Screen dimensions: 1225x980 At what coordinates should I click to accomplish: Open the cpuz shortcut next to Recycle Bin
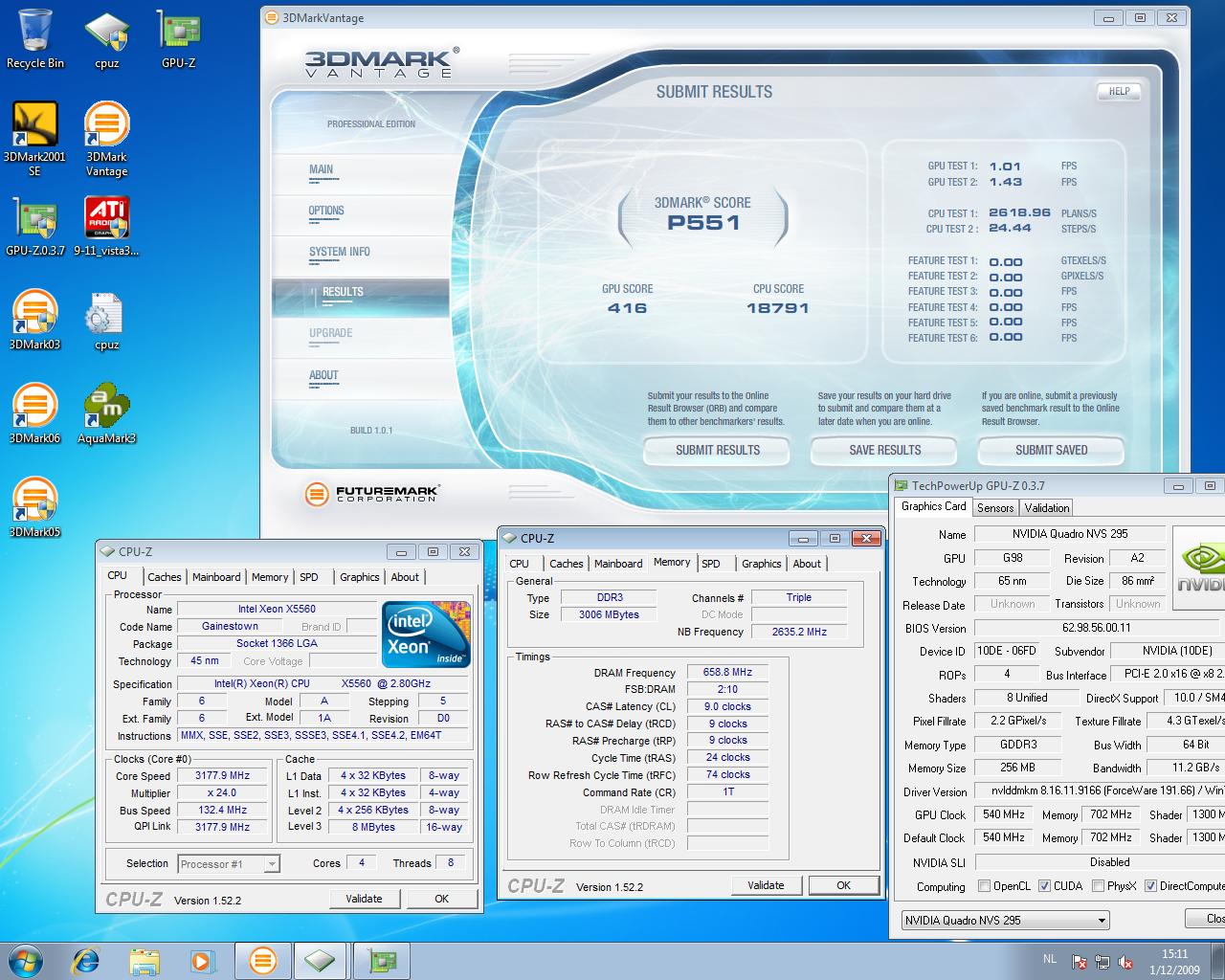(x=106, y=40)
